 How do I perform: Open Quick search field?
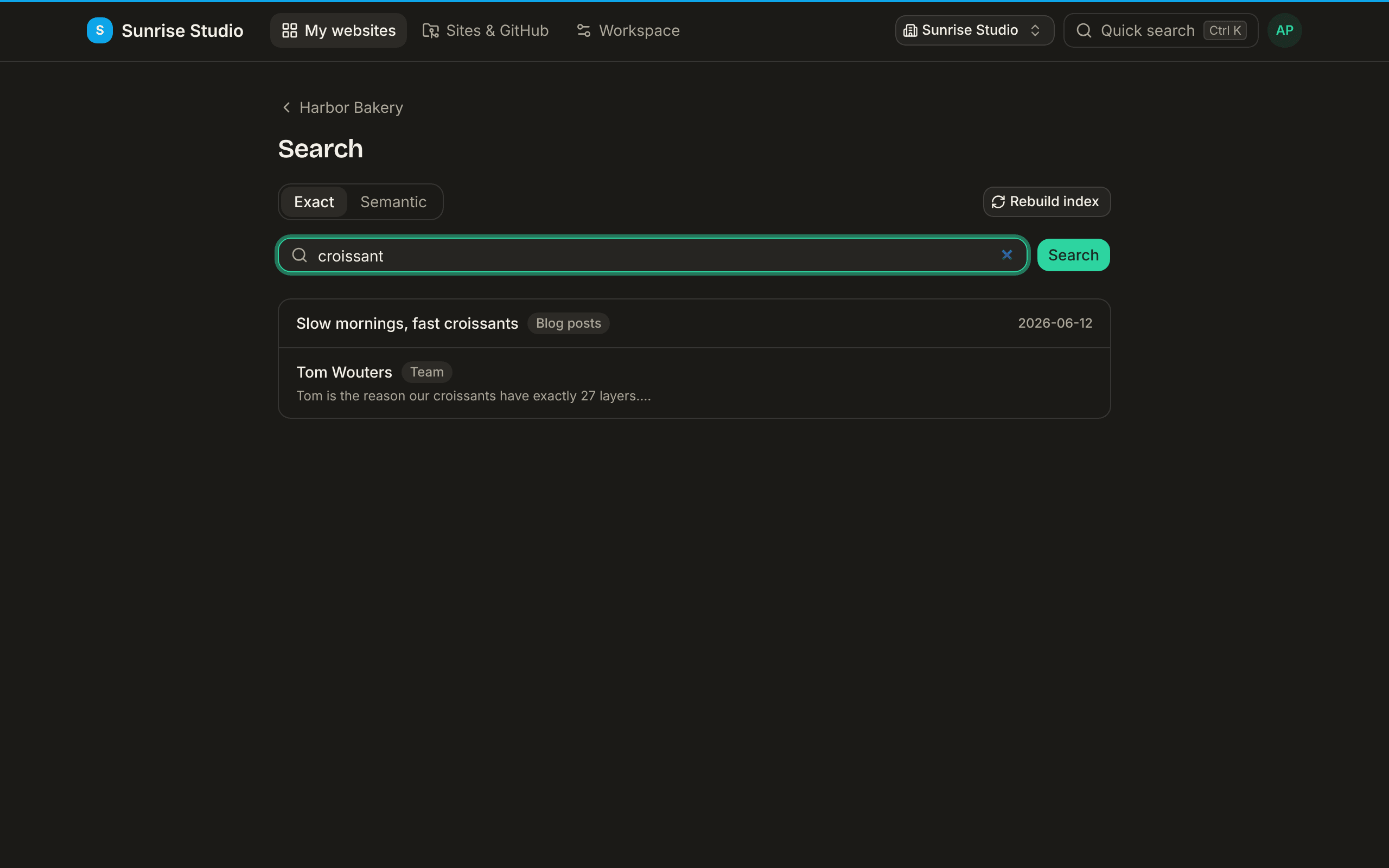[x=1161, y=30]
